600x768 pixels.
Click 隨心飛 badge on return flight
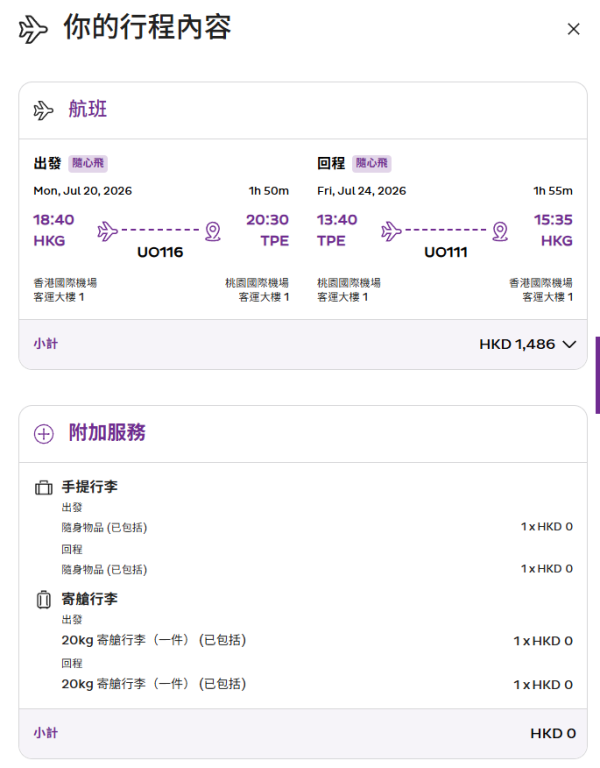(x=372, y=163)
